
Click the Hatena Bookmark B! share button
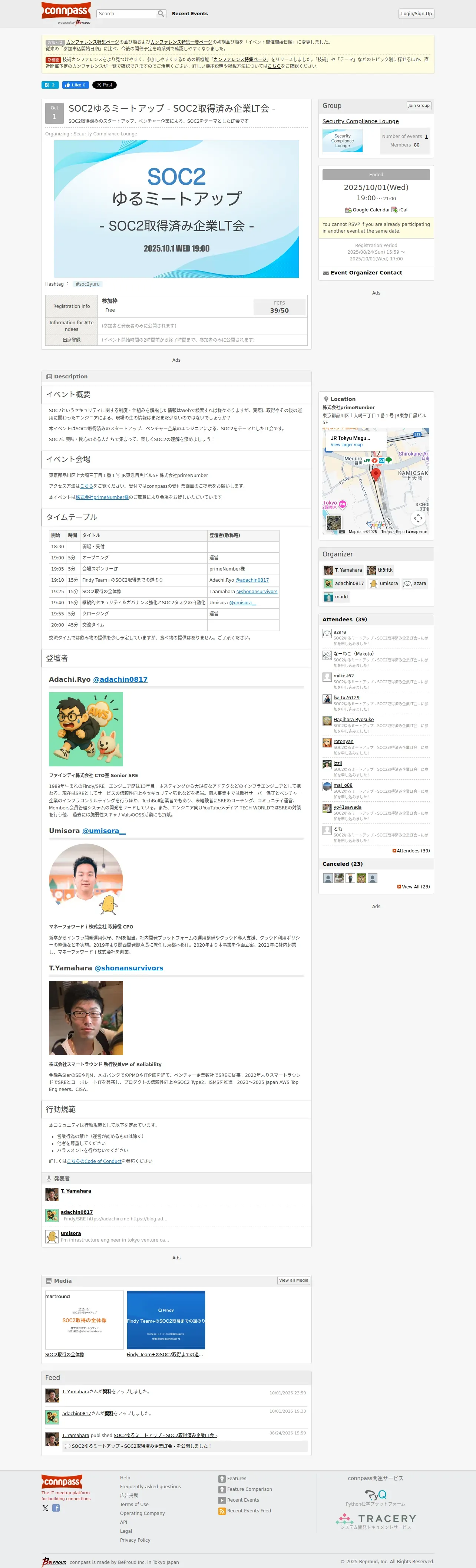pyautogui.click(x=50, y=85)
